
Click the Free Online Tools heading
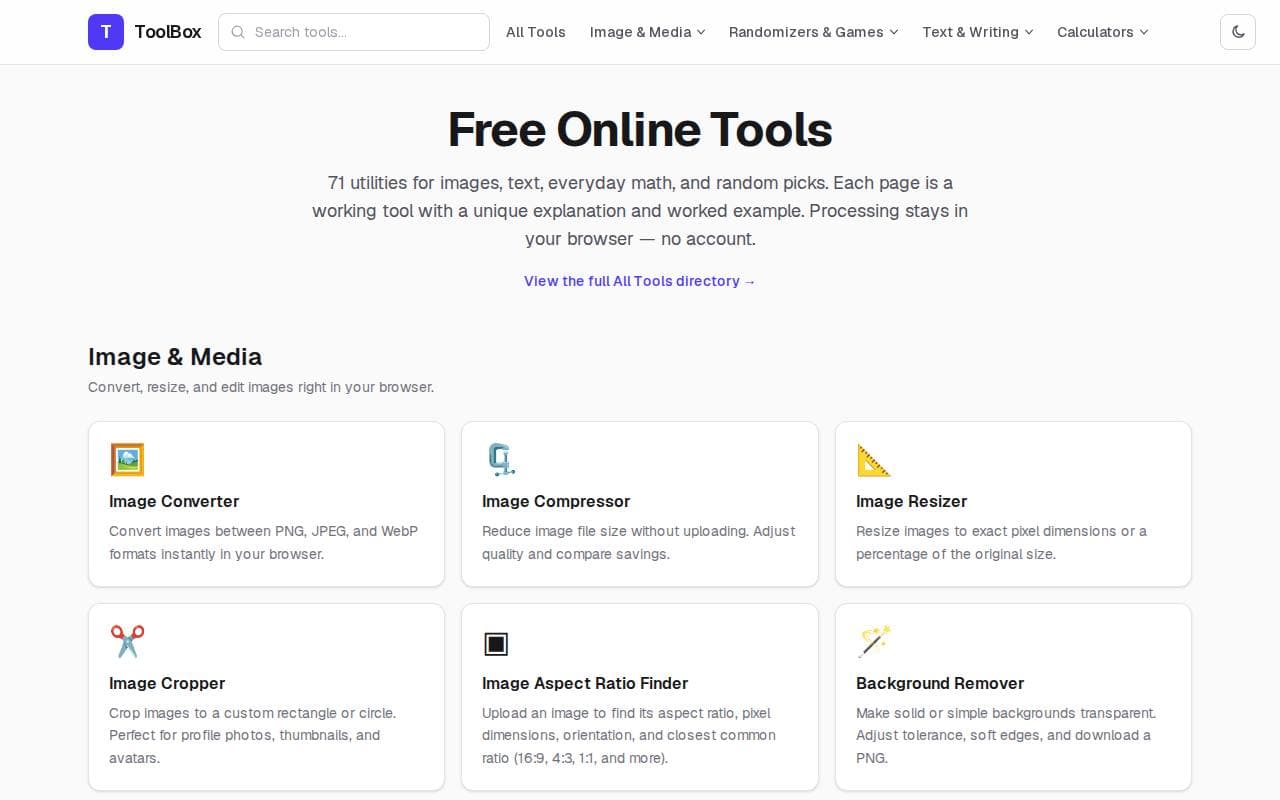point(640,129)
